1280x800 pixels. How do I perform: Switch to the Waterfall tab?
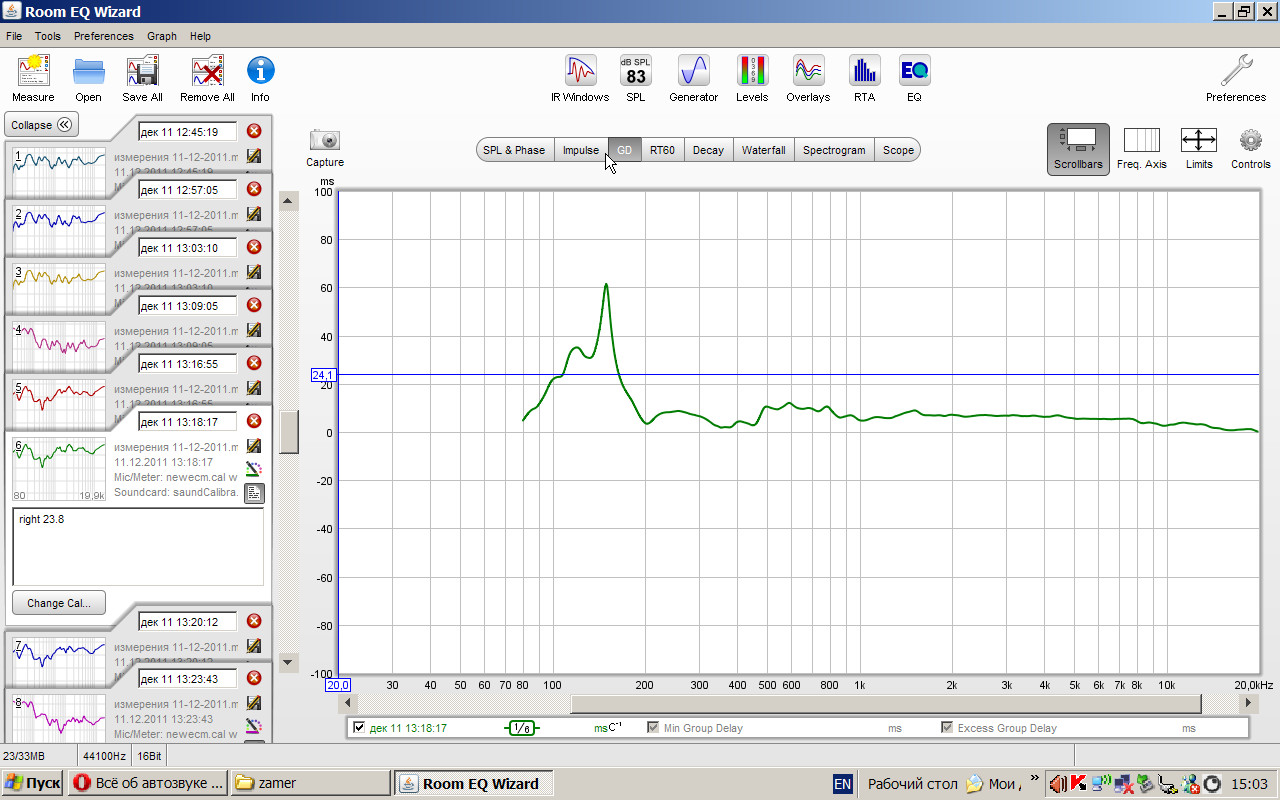point(763,150)
